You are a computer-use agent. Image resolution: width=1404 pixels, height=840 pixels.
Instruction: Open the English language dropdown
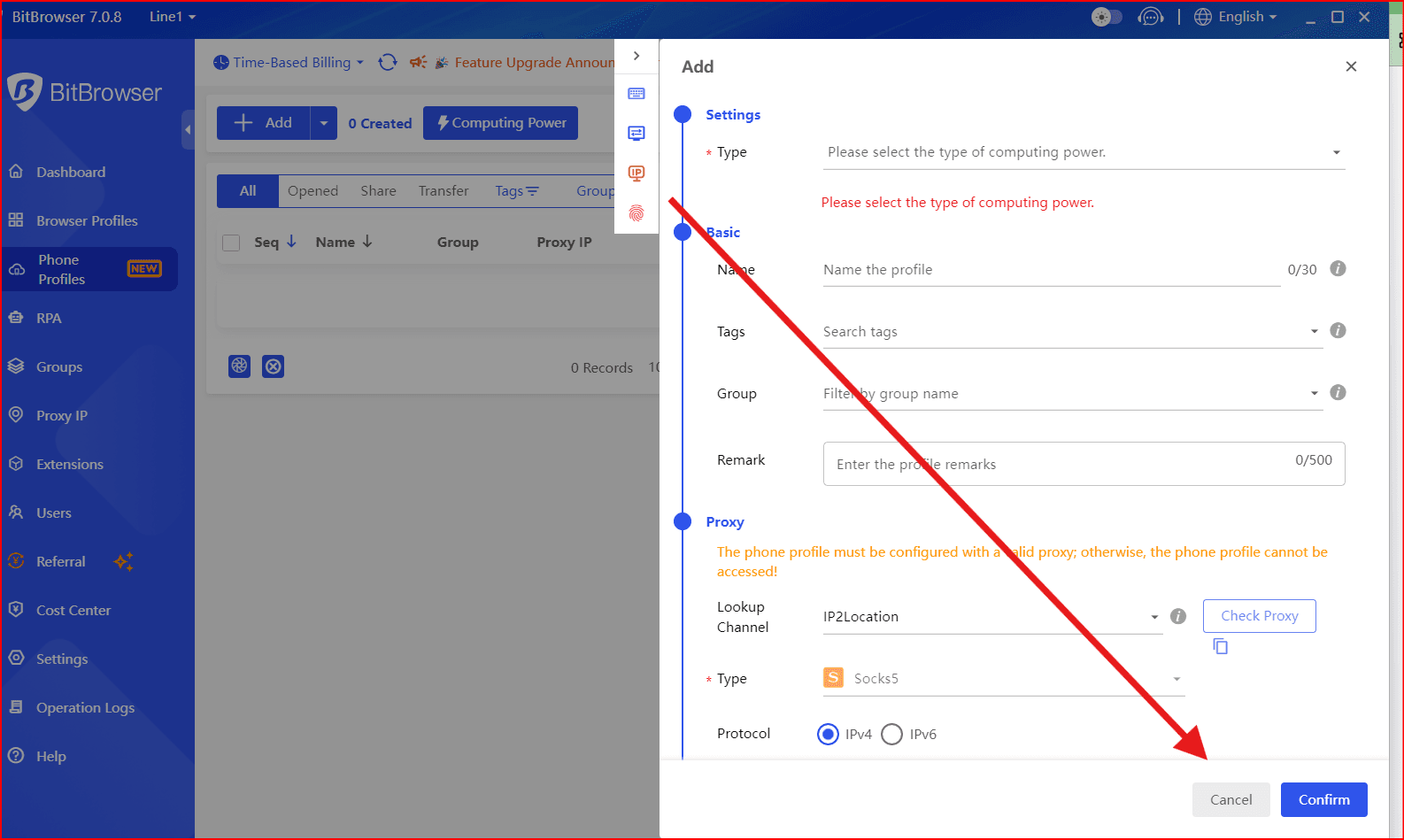pos(1236,17)
